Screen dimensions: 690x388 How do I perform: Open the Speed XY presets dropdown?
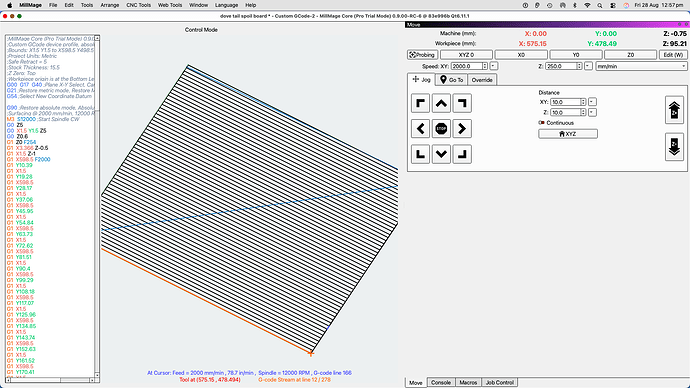click(x=494, y=66)
